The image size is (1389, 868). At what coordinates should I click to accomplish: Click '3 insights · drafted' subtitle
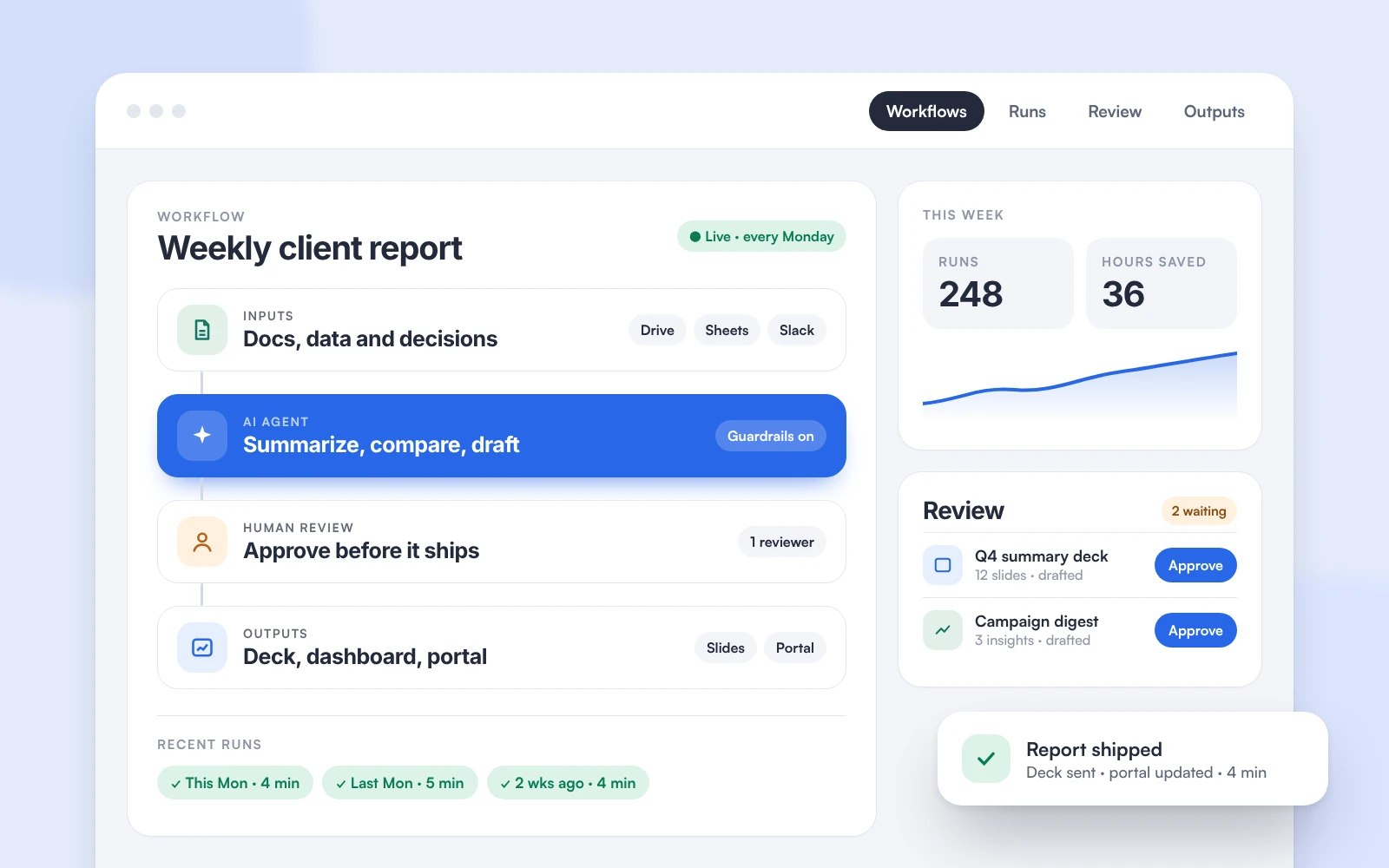click(1032, 641)
